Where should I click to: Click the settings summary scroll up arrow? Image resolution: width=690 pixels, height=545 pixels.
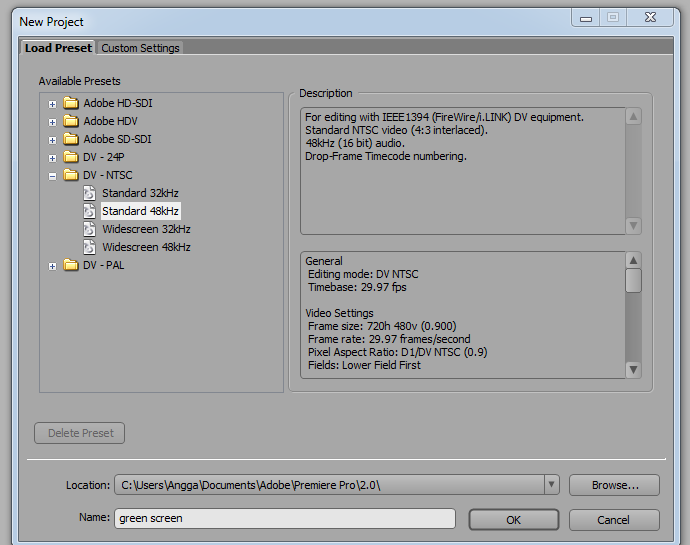click(633, 260)
